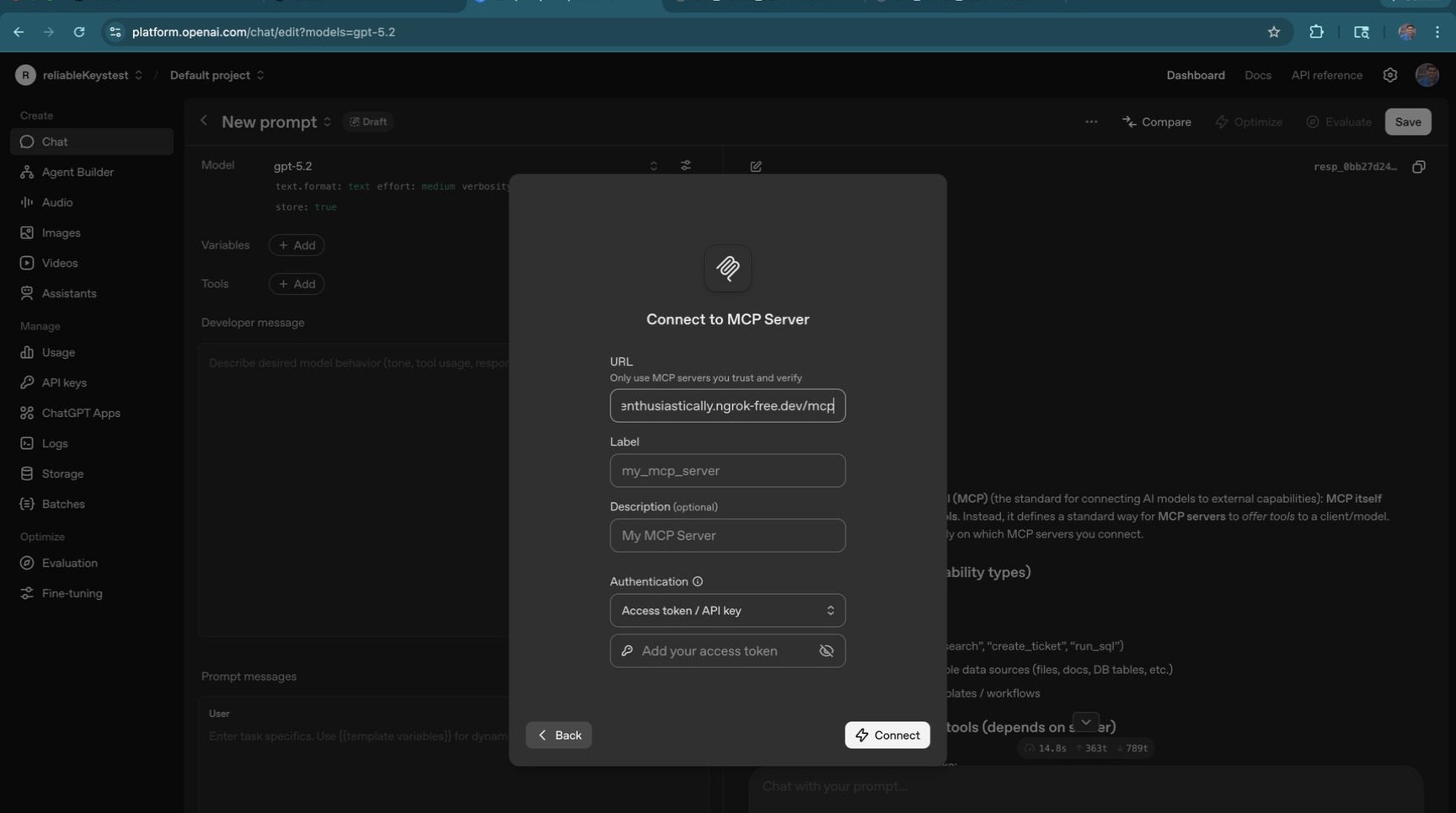Image resolution: width=1456 pixels, height=813 pixels.
Task: Open Fine-tuning in the sidebar
Action: [92, 593]
